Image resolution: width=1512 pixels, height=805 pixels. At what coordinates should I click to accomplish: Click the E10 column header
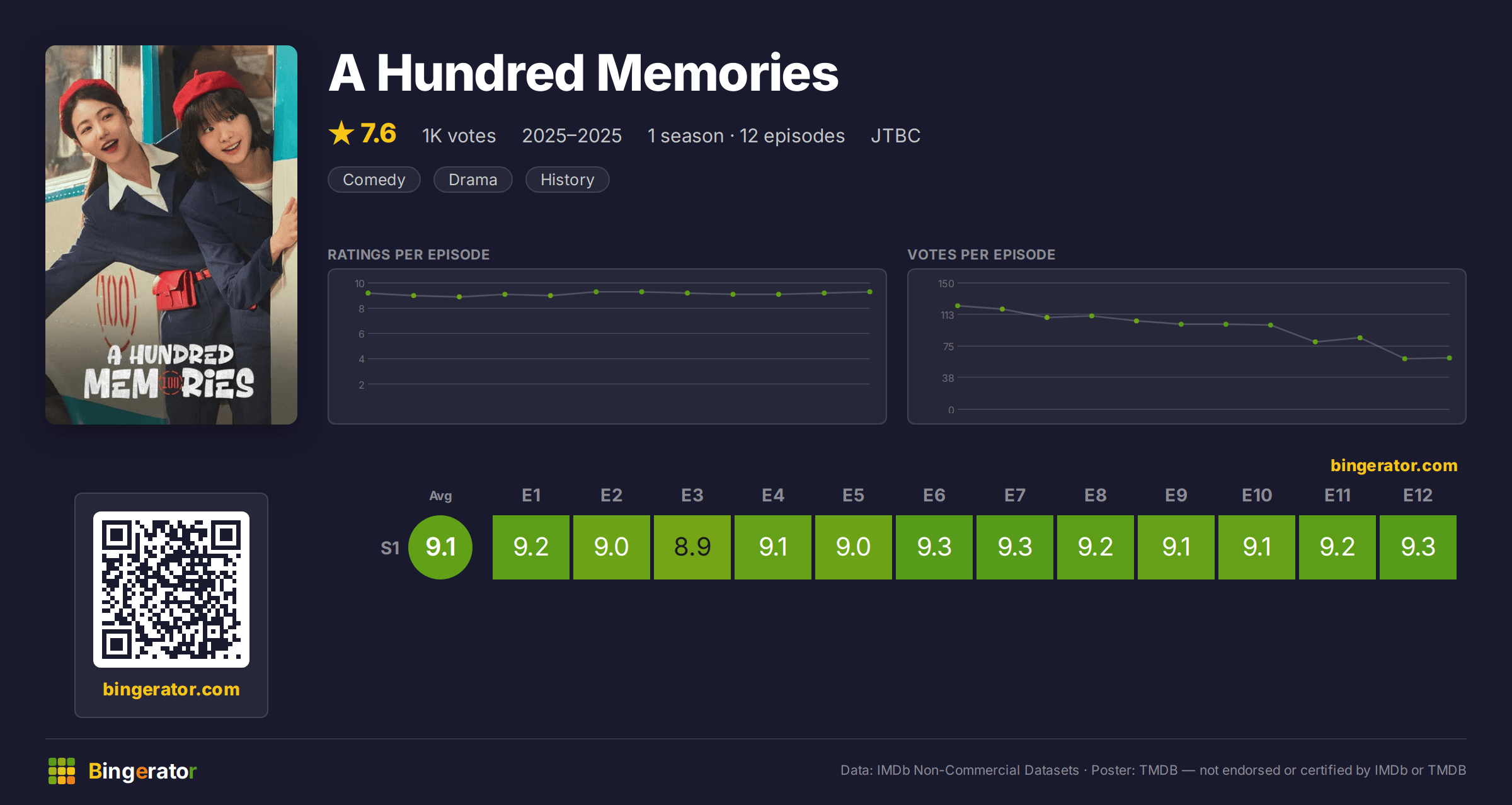(x=1257, y=495)
